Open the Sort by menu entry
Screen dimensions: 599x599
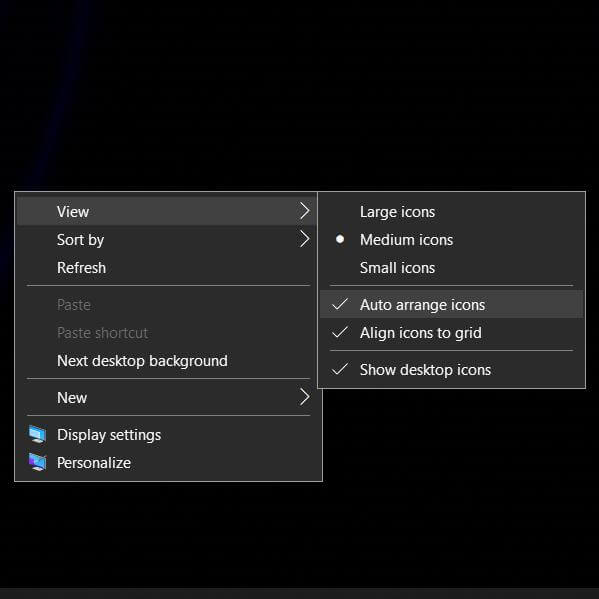coord(167,240)
